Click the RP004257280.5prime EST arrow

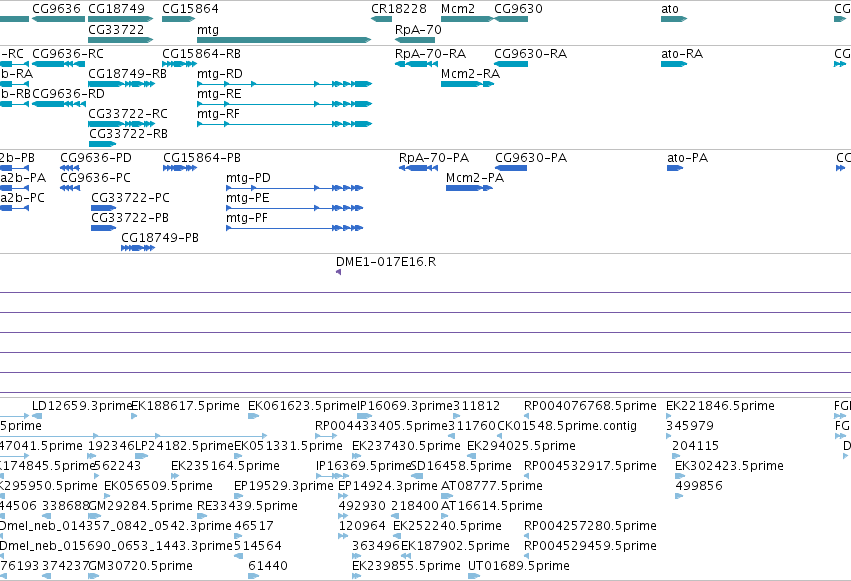coord(526,537)
